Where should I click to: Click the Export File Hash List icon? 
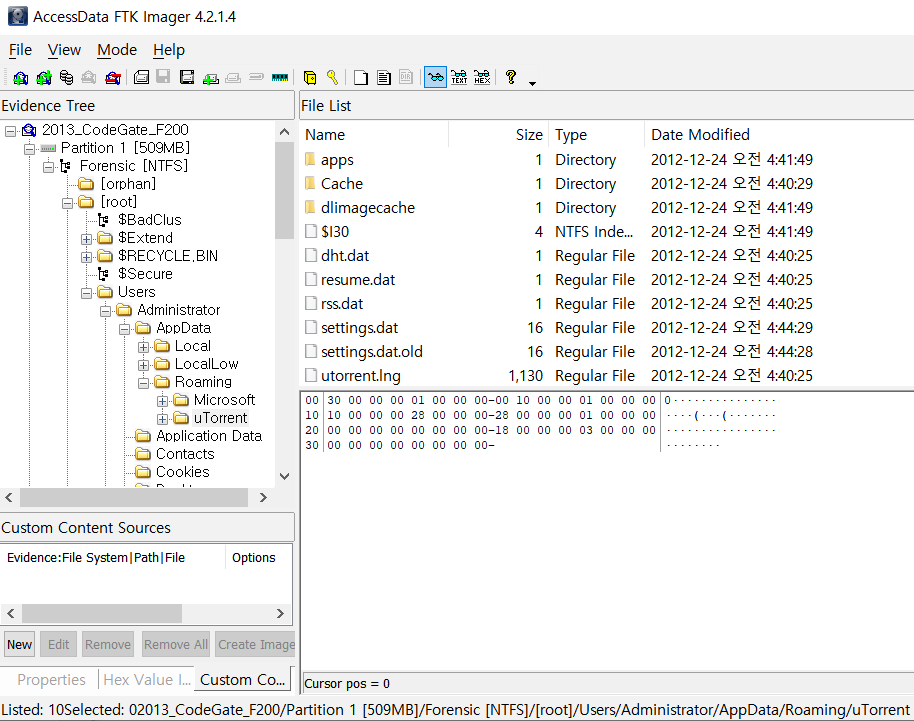click(x=384, y=78)
